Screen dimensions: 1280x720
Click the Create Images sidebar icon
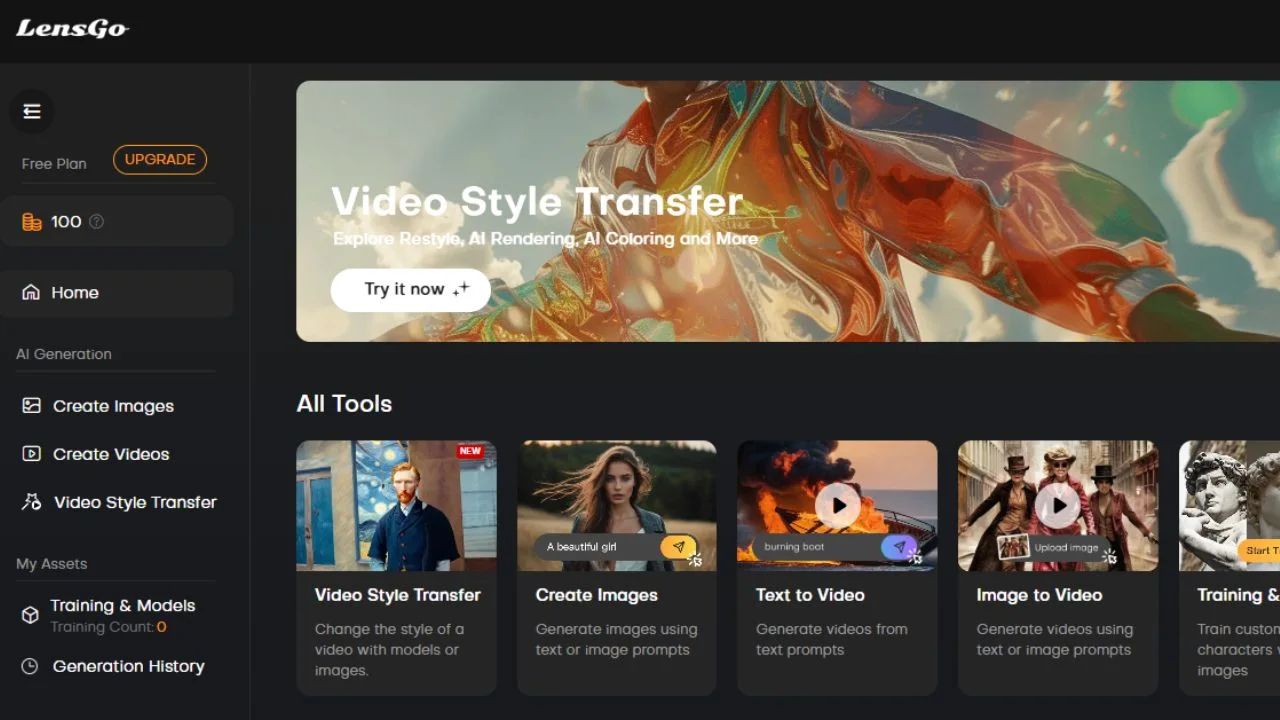(x=32, y=406)
